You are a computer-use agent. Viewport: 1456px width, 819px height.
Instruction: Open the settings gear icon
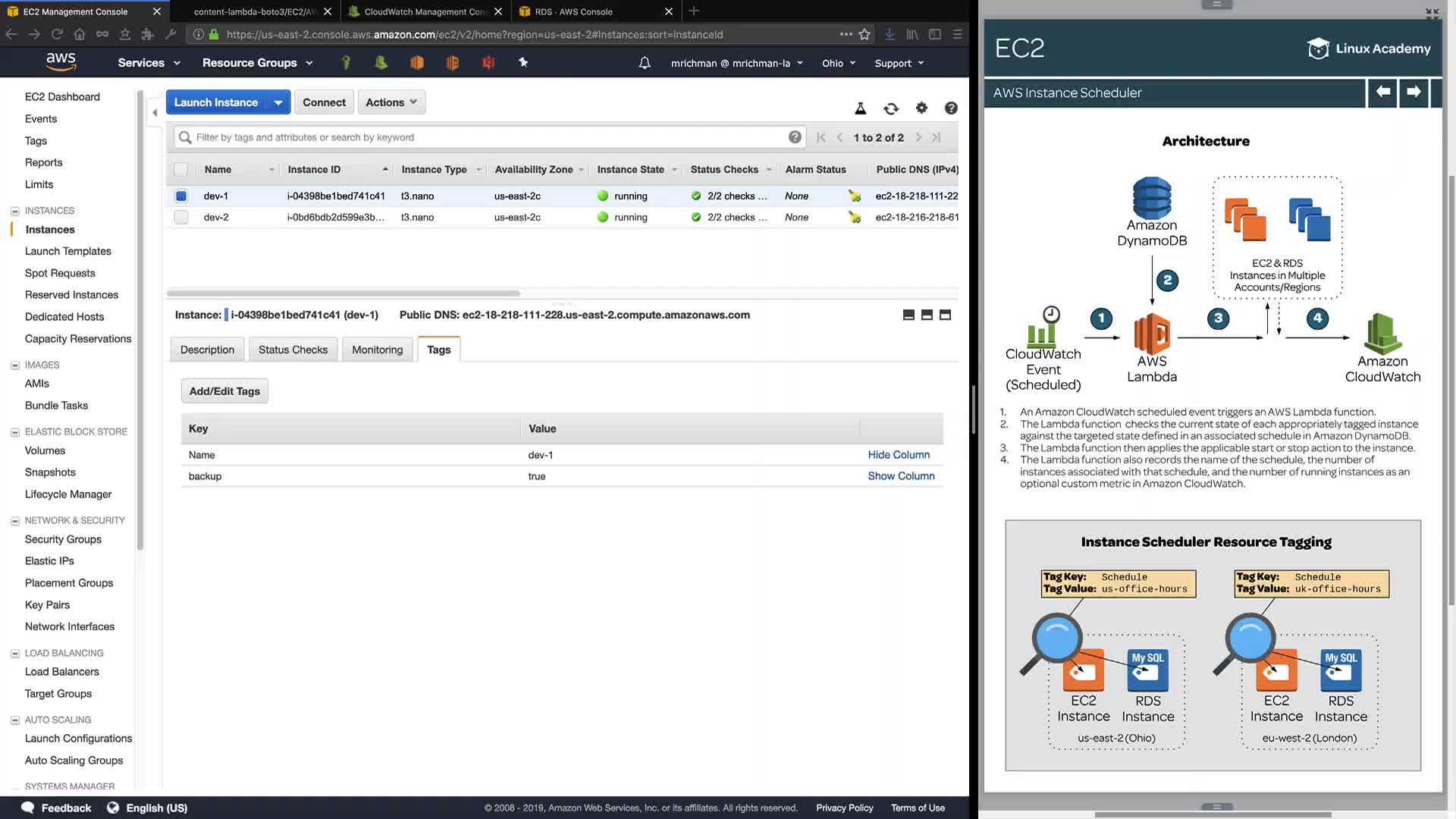[x=921, y=108]
